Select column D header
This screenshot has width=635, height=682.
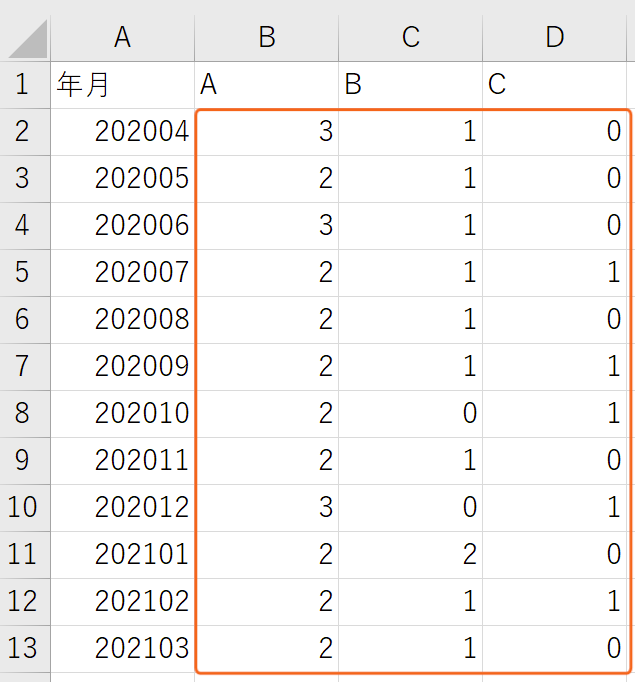[555, 38]
